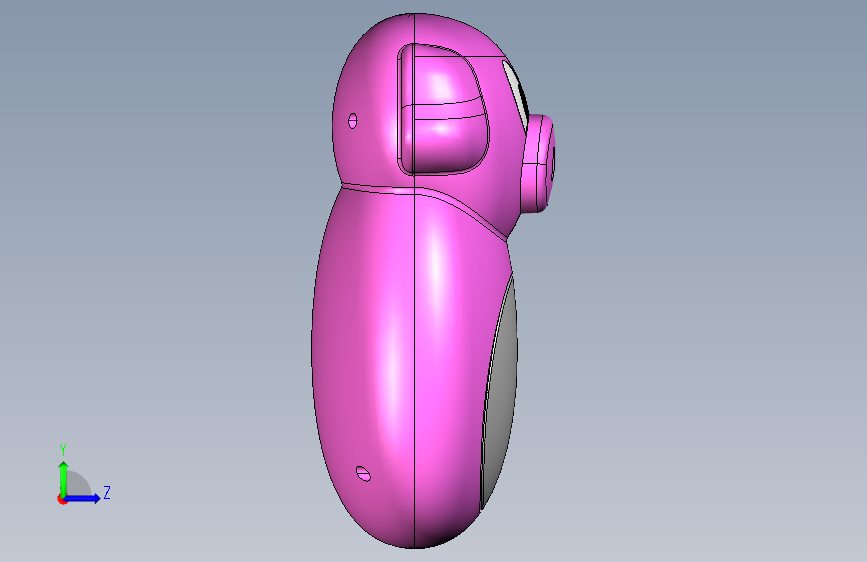
Task: Select the raised side ear panel
Action: (x=443, y=109)
